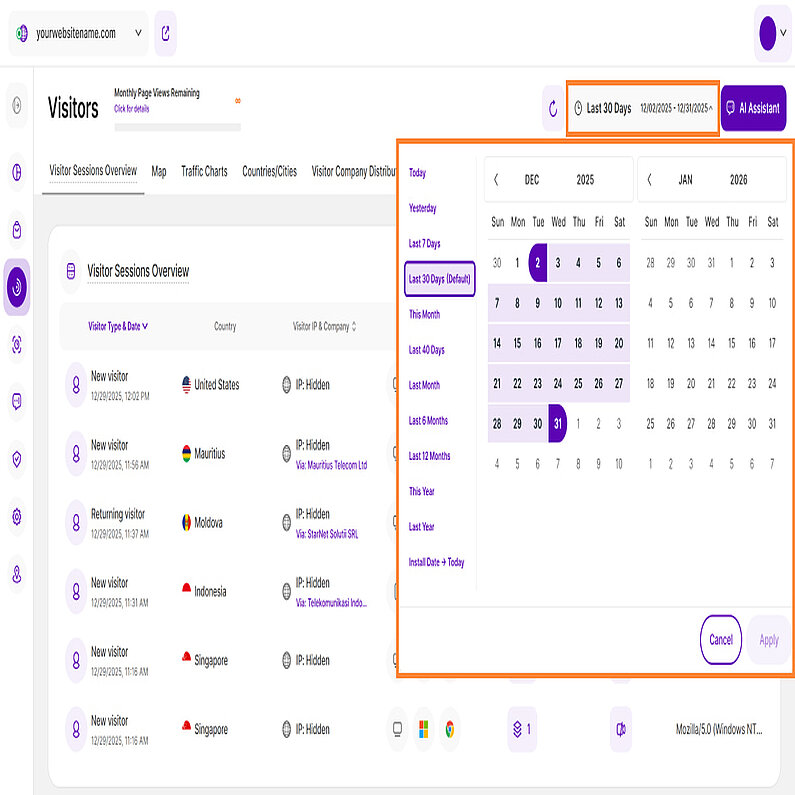Click the video recording icon in Singapore row
Screen dimensions: 795x795
(620, 729)
